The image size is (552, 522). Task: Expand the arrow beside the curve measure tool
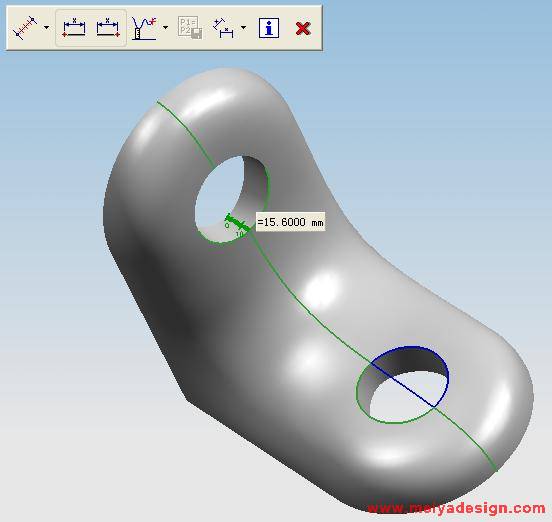pos(46,27)
